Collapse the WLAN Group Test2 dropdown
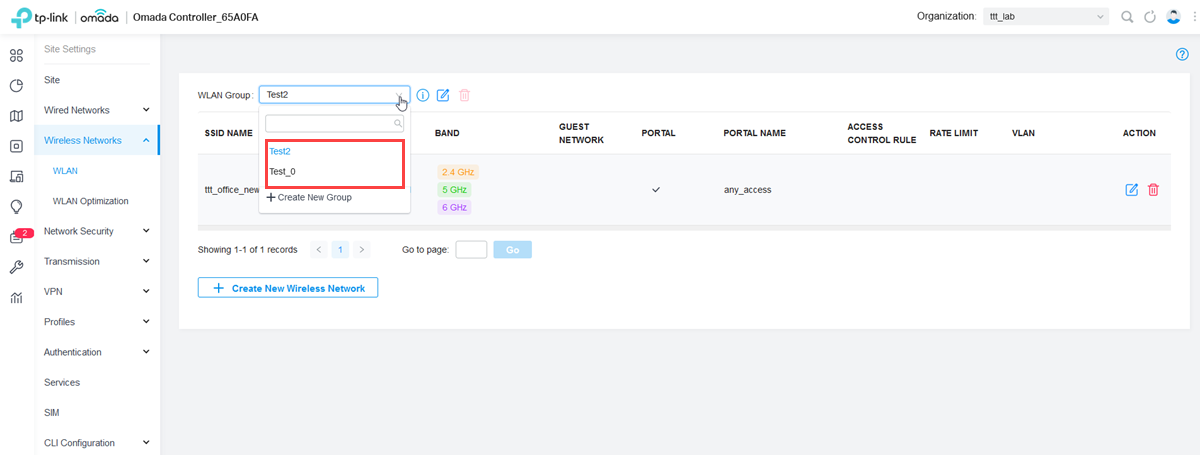Screen dimensions: 1200x455 point(334,95)
